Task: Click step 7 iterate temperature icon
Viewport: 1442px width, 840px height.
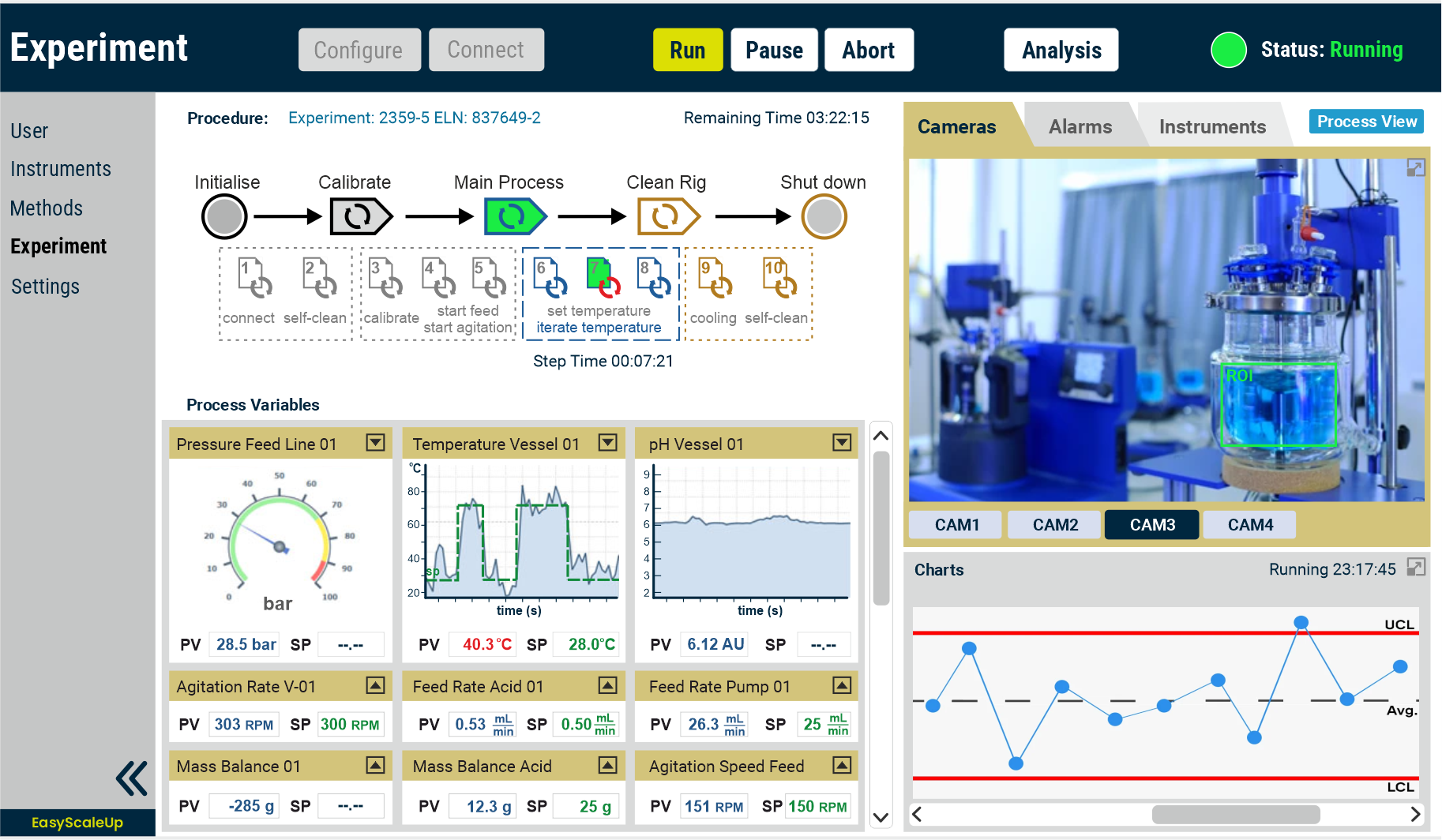Action: click(x=603, y=278)
